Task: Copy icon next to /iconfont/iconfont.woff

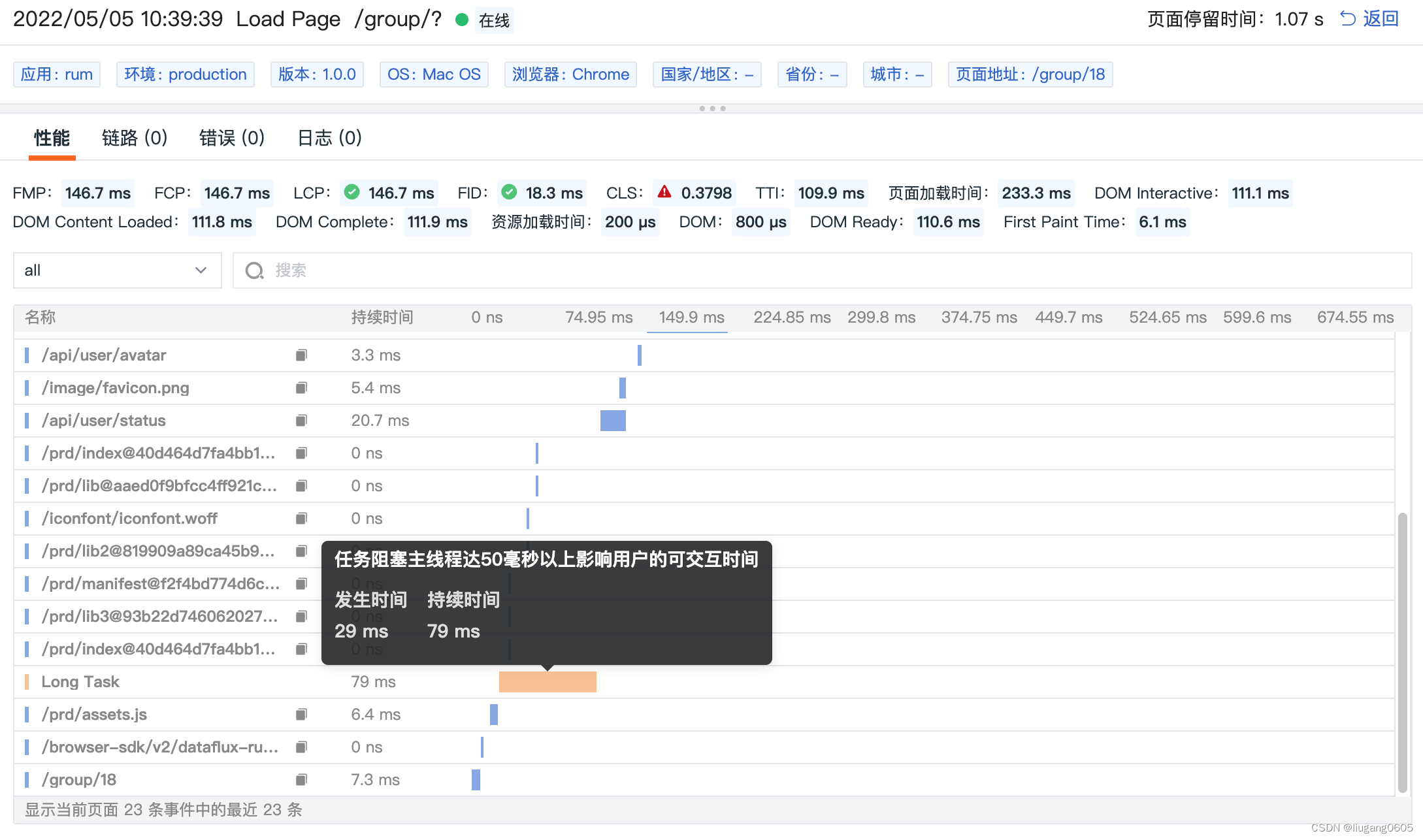Action: tap(301, 519)
